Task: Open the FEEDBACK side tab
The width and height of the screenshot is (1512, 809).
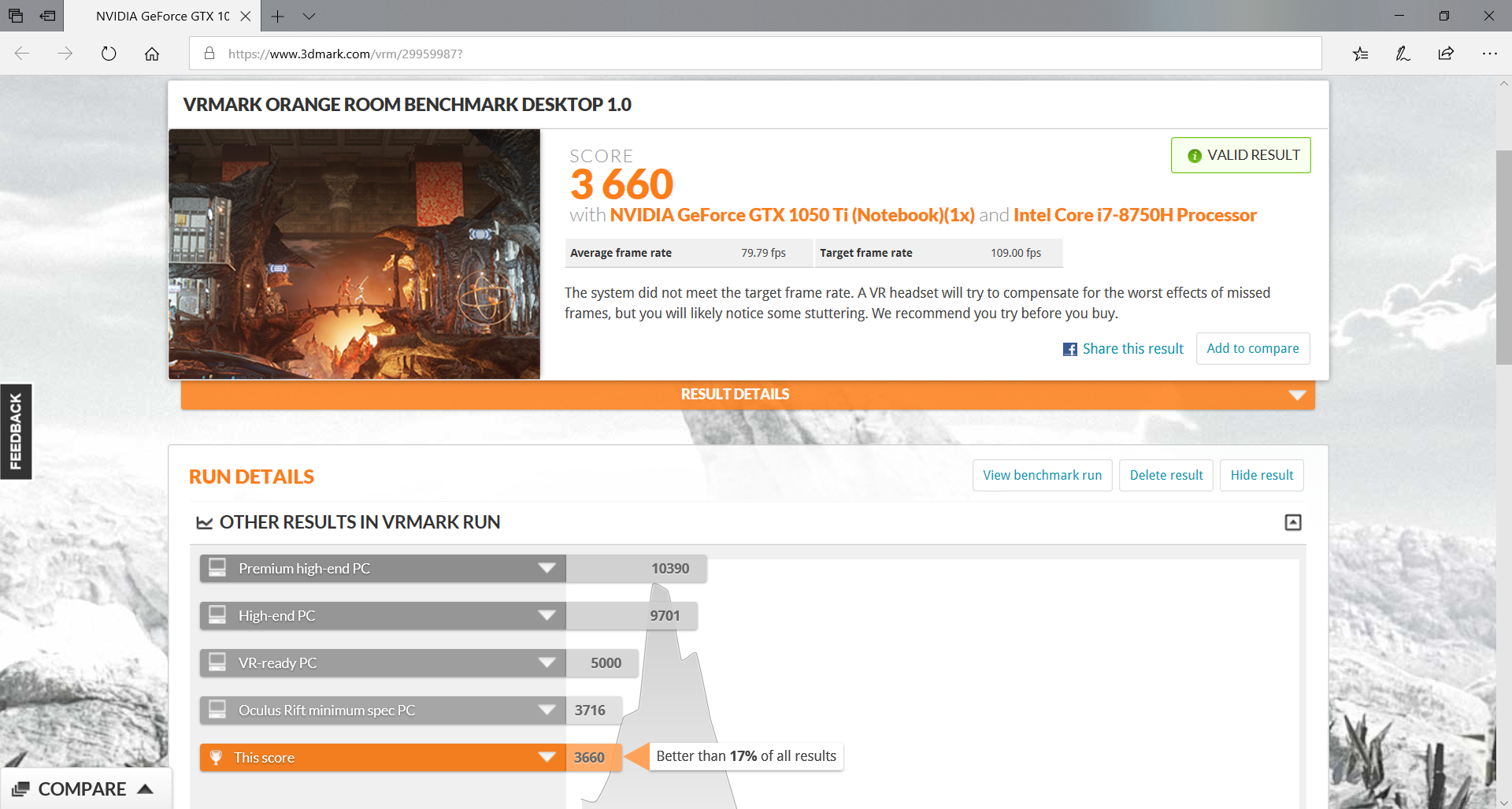Action: click(16, 432)
